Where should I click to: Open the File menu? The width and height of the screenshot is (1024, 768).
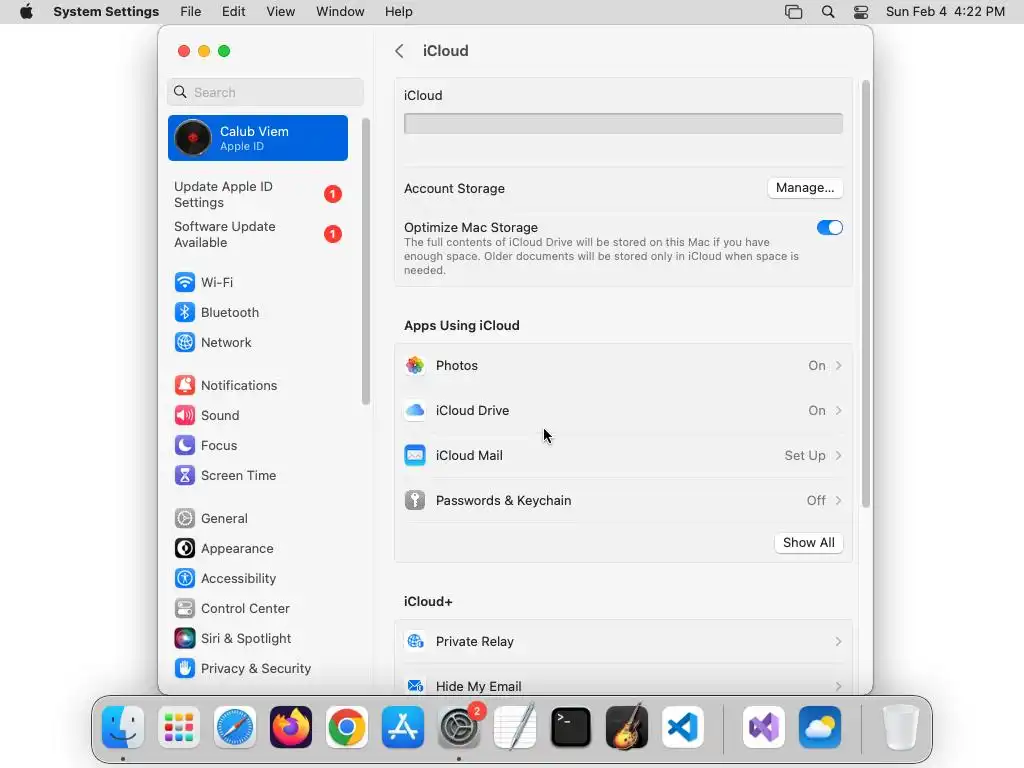(191, 12)
